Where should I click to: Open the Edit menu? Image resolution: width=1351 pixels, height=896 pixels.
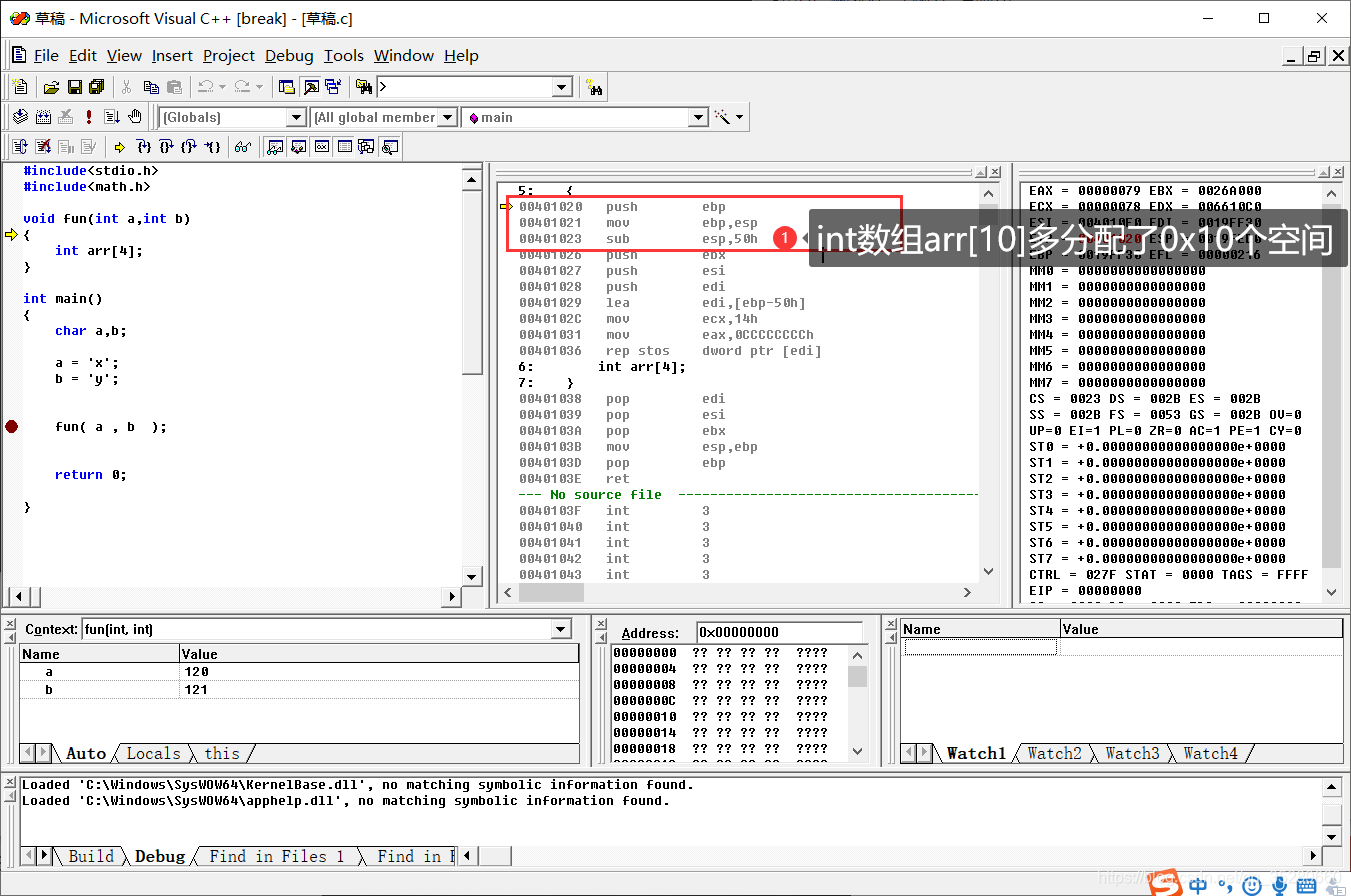pos(83,56)
